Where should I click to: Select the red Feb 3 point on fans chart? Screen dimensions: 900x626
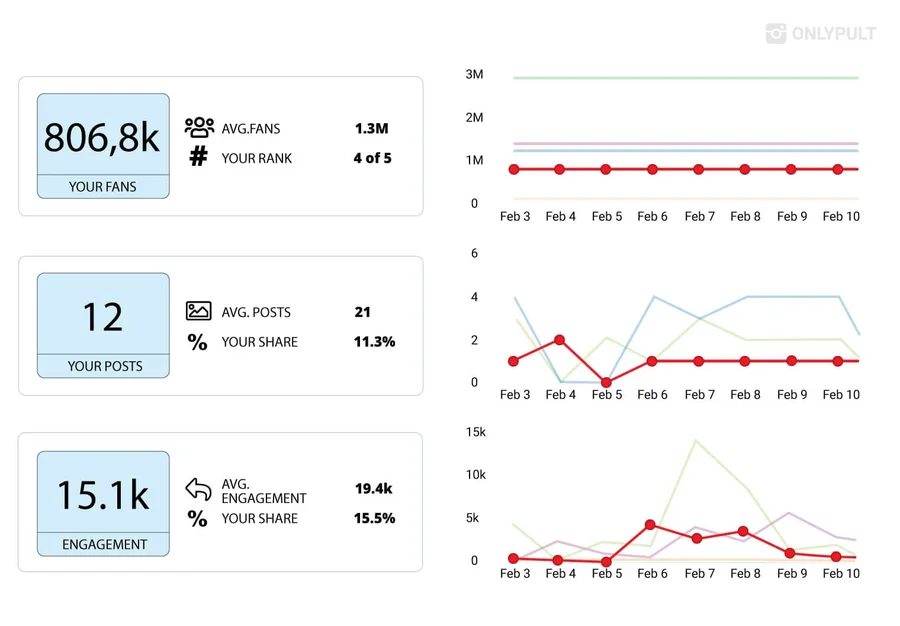pos(514,169)
